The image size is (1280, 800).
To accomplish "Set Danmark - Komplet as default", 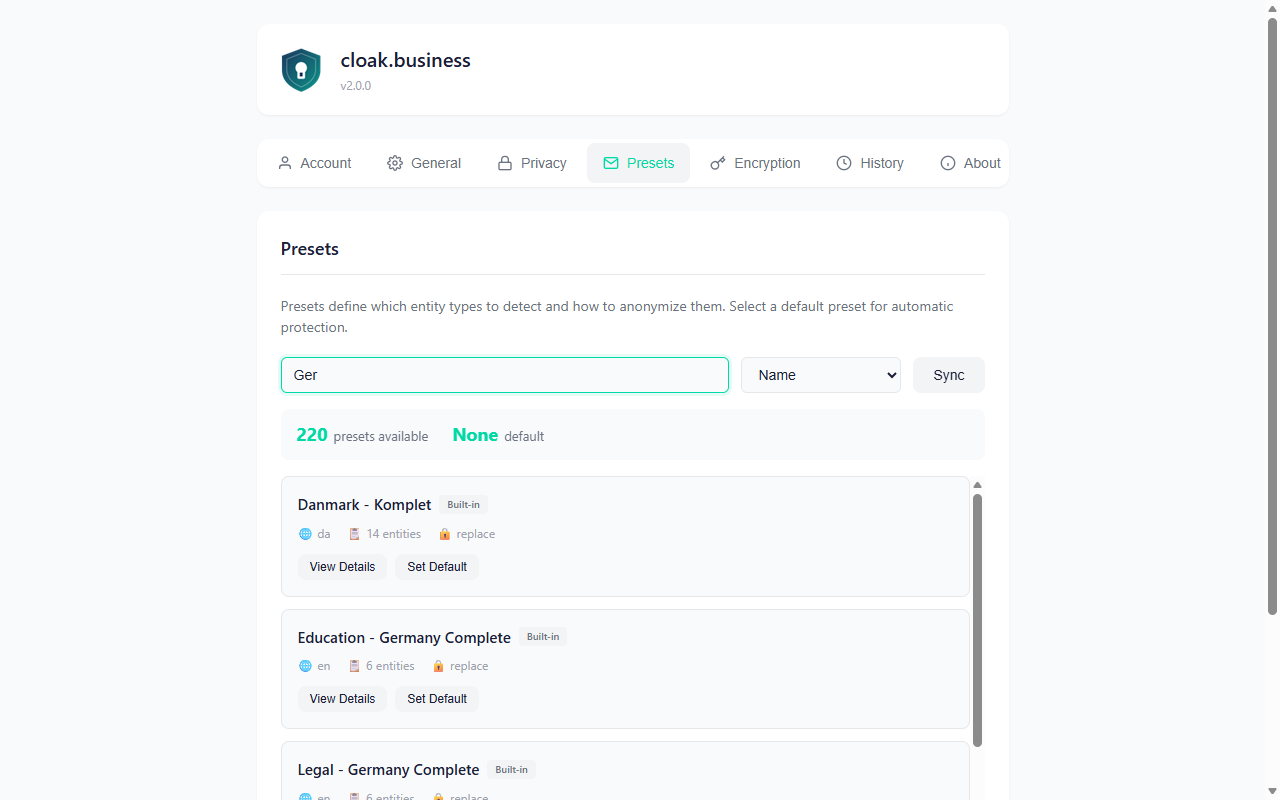I will [437, 567].
